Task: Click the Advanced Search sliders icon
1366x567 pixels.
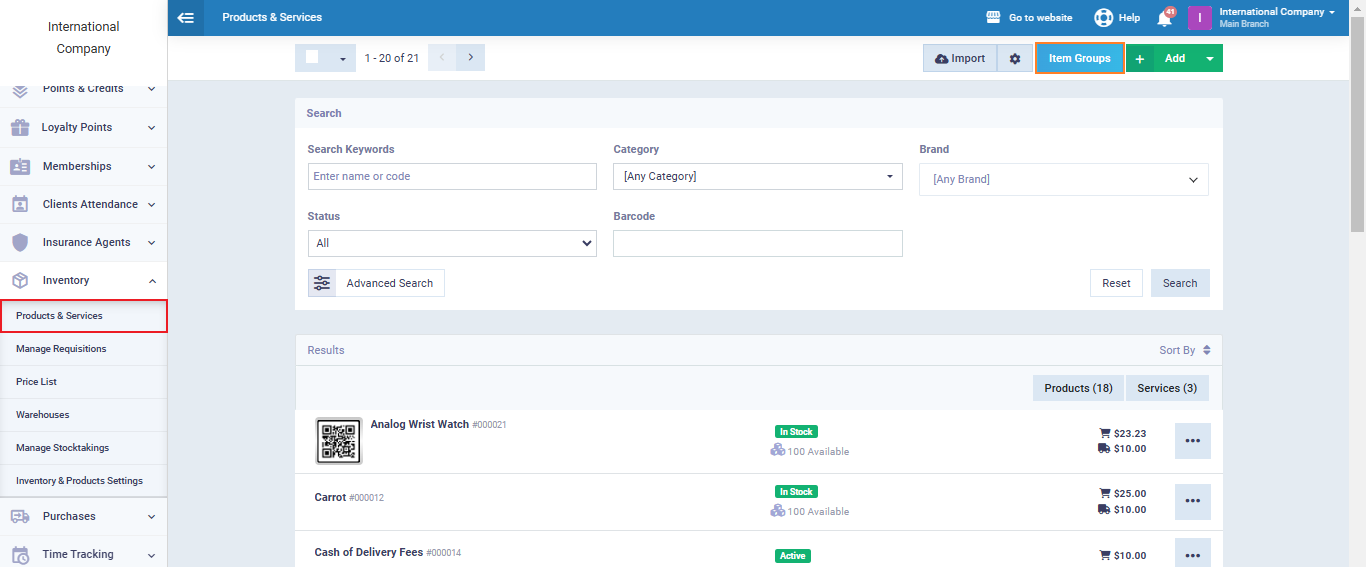Action: (x=322, y=283)
